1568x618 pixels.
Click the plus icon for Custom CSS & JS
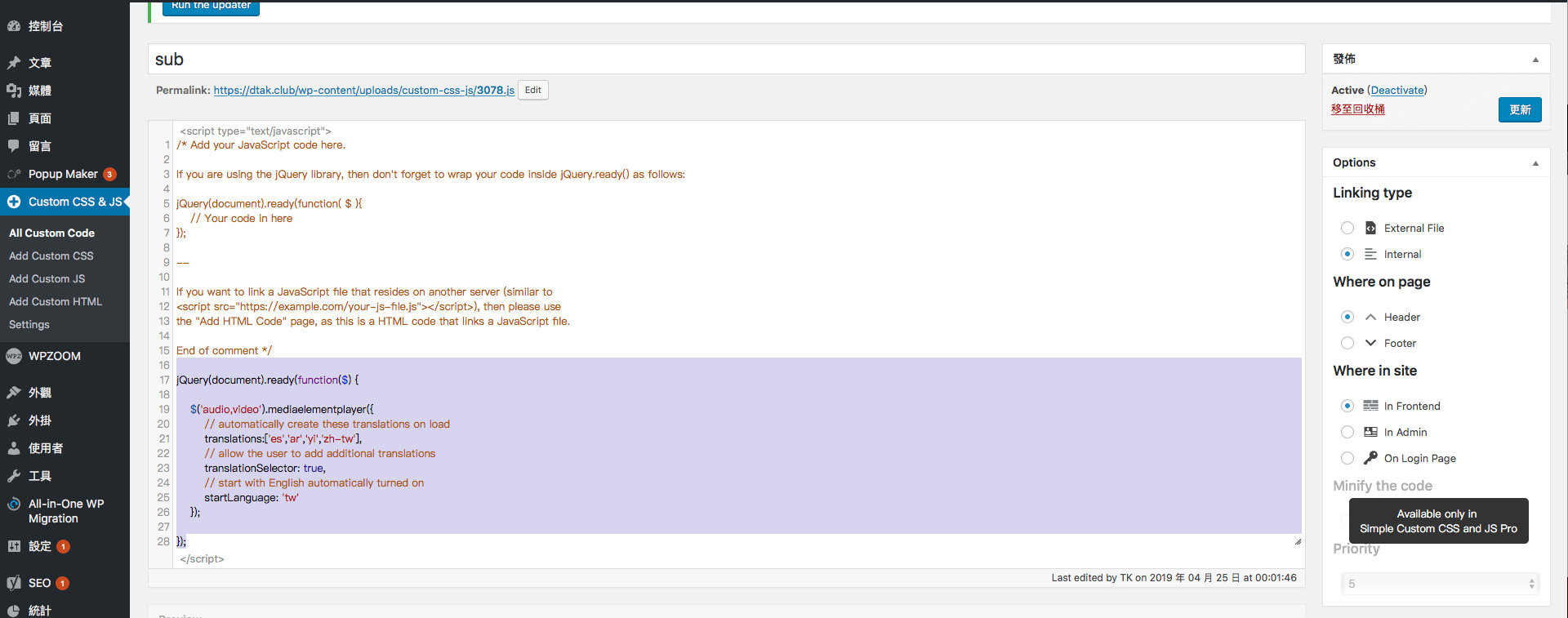(14, 202)
